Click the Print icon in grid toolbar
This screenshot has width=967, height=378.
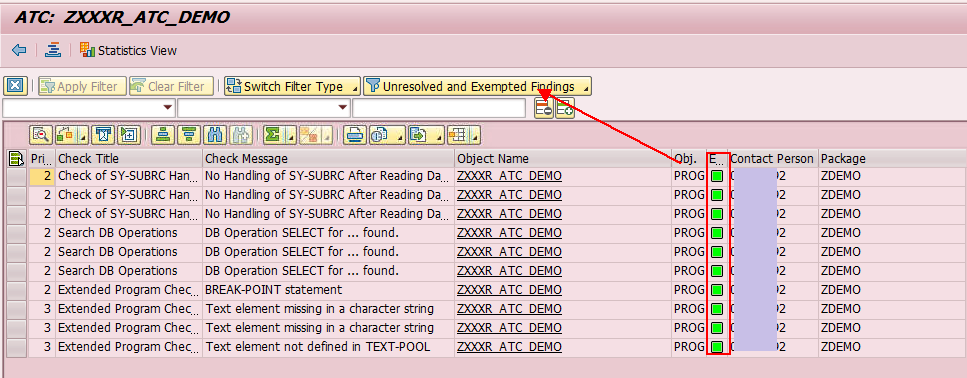[x=355, y=134]
